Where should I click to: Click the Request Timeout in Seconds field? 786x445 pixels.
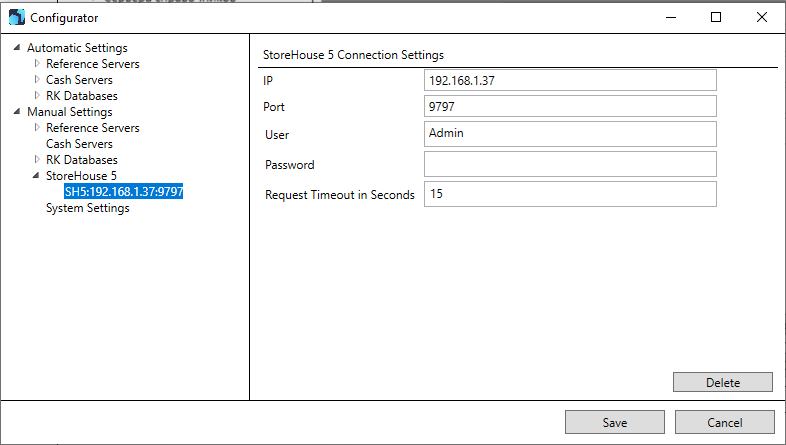click(x=570, y=194)
